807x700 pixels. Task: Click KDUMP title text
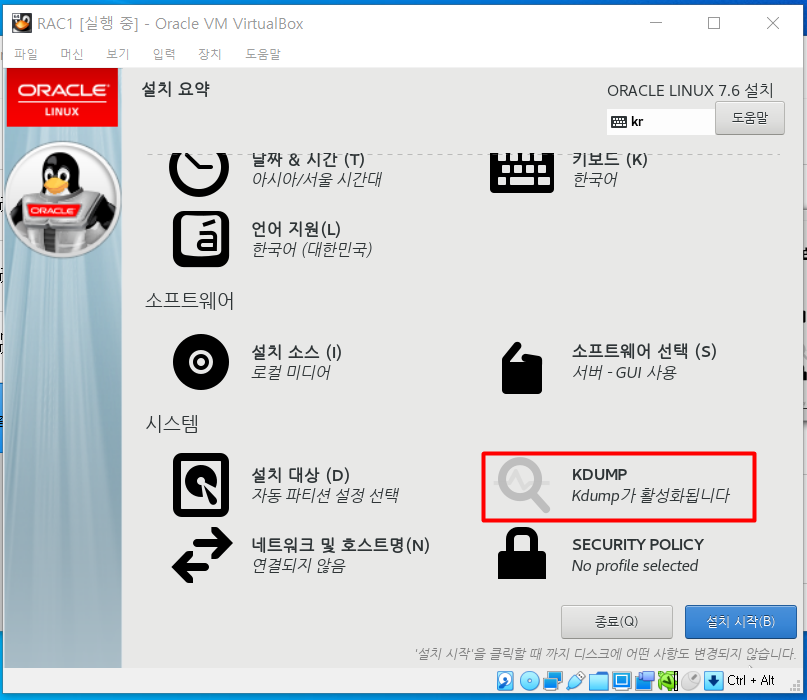click(600, 475)
